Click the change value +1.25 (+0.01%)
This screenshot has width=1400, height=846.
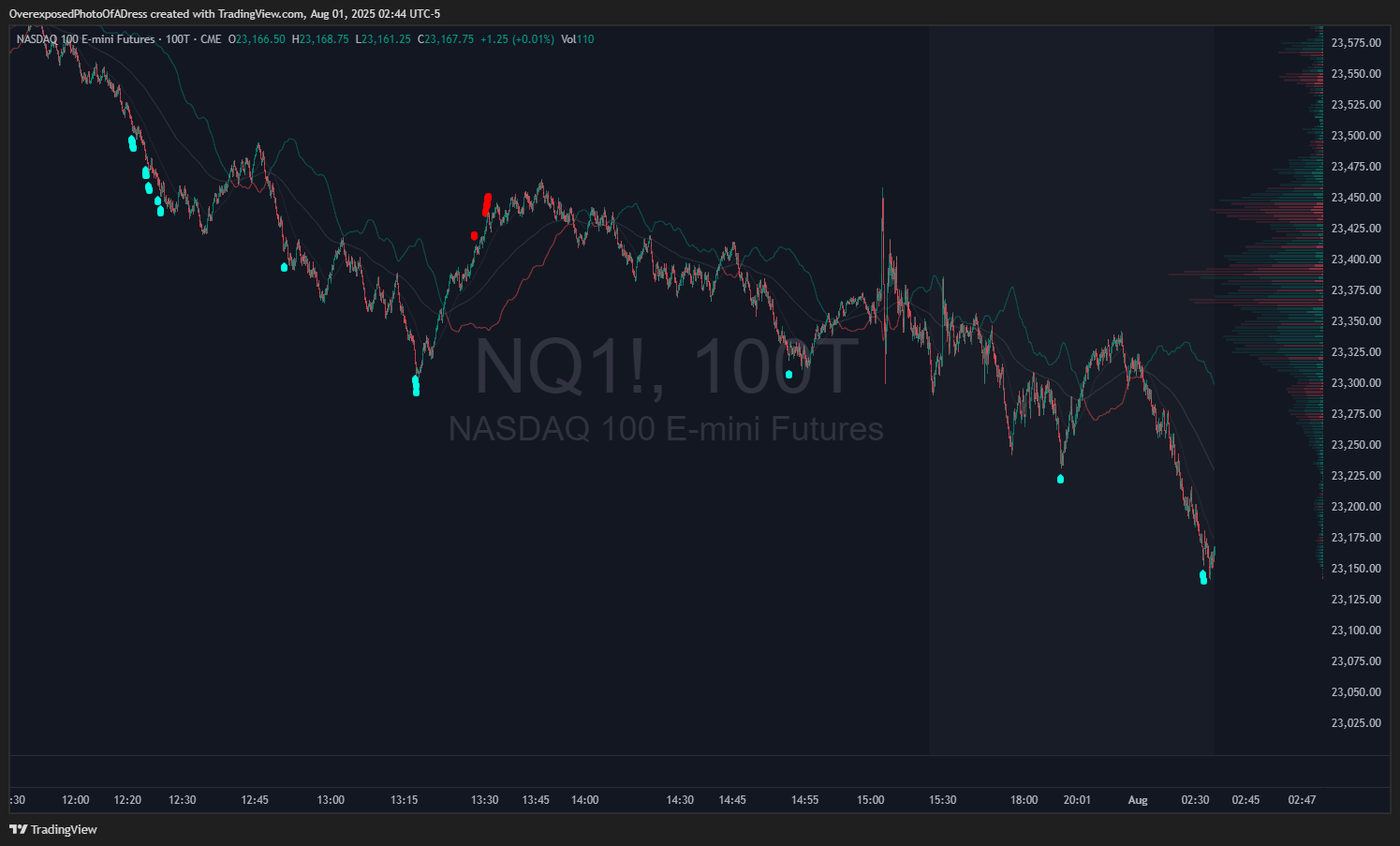coord(517,39)
